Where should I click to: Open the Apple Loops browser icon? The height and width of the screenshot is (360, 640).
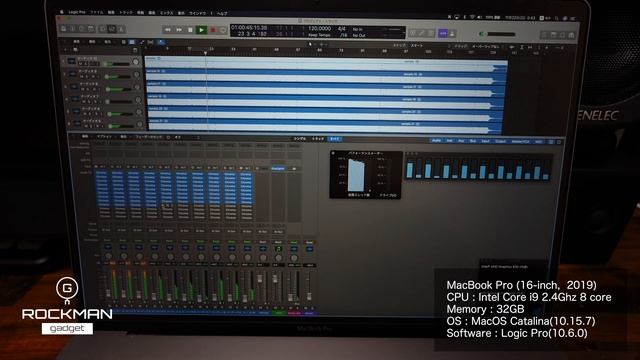click(x=563, y=36)
